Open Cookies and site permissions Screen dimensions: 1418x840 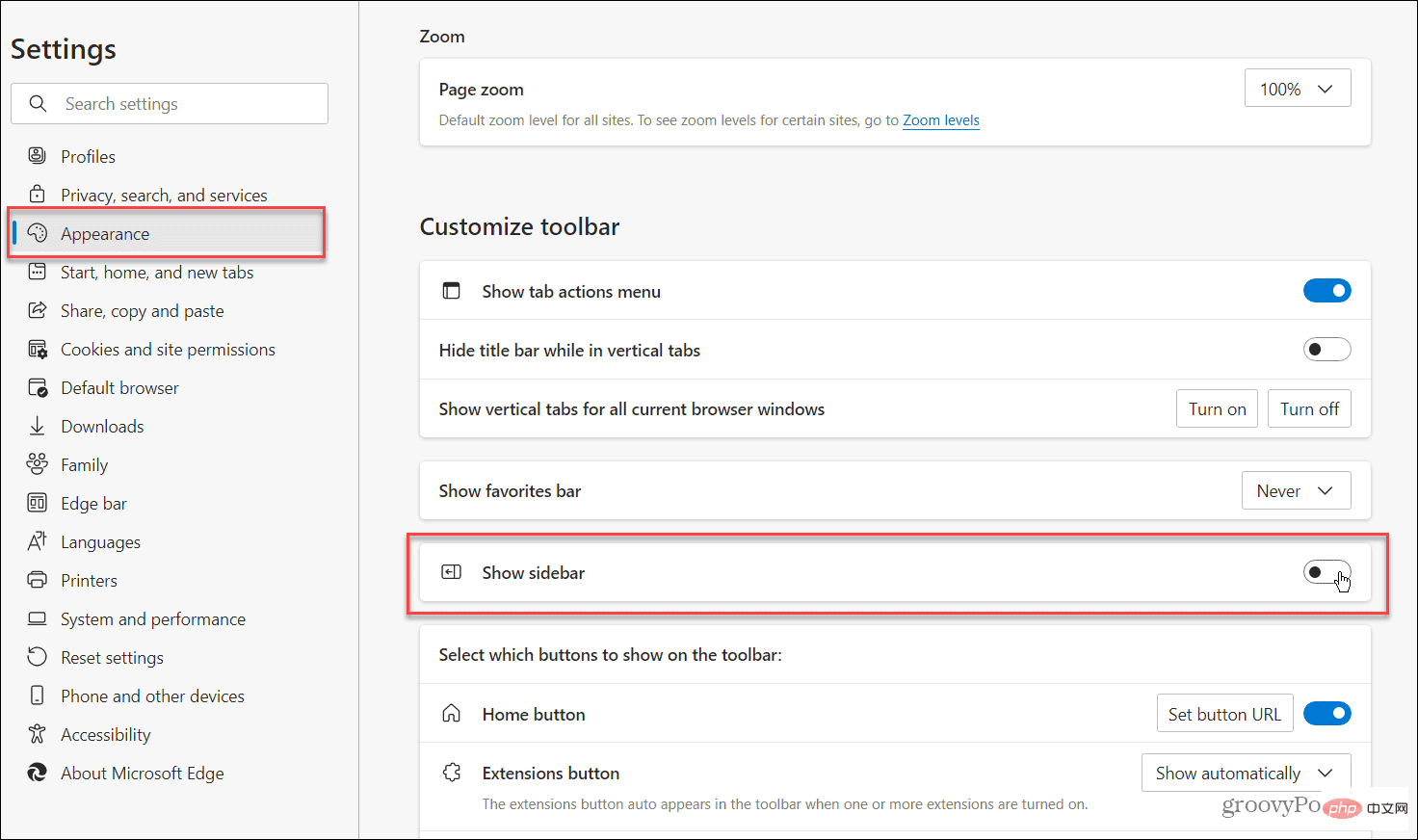[167, 349]
